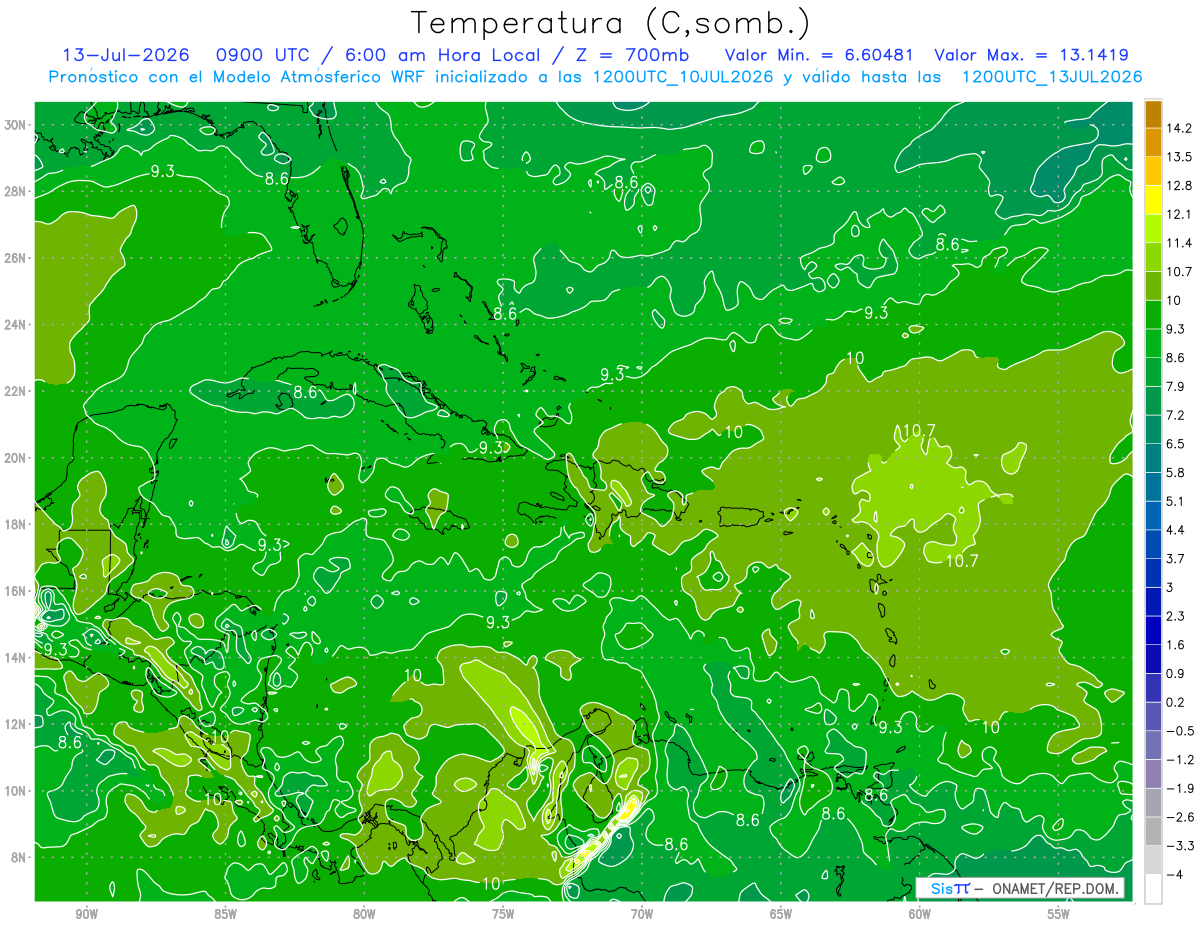The height and width of the screenshot is (927, 1200).
Task: Click the '55W' longitude axis label
Action: pos(1059,914)
